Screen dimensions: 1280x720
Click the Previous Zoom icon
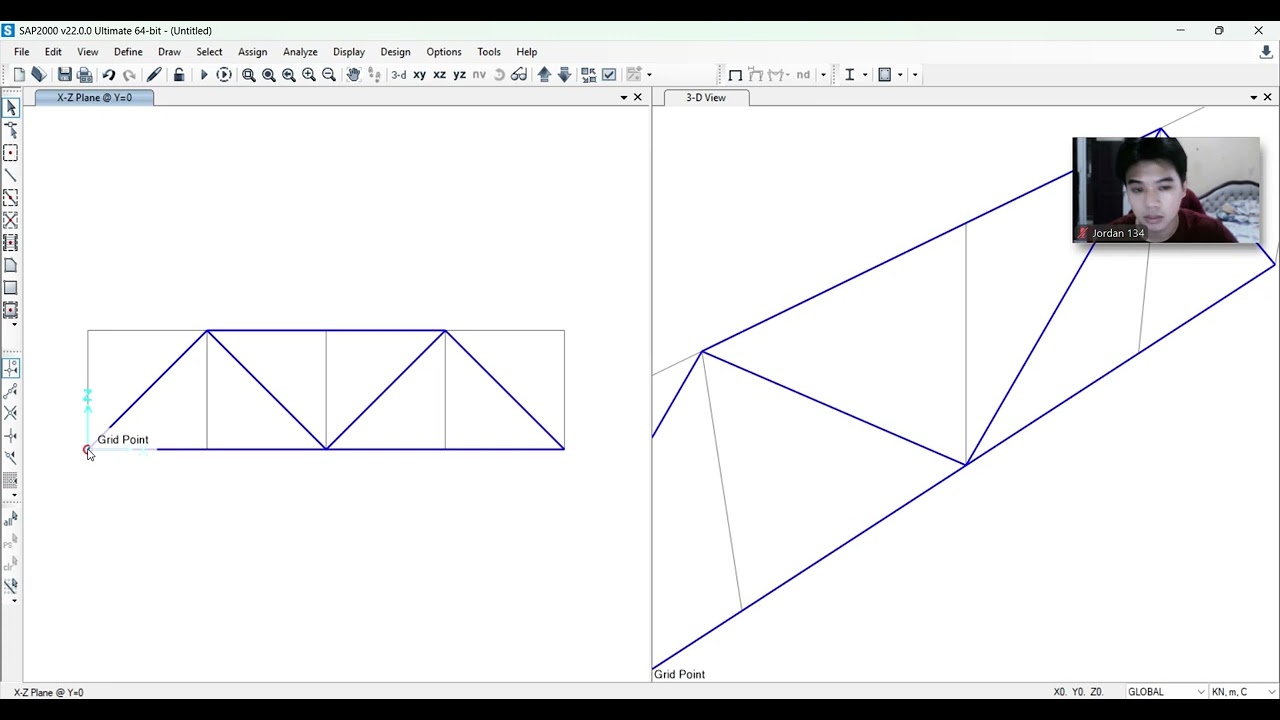click(289, 75)
